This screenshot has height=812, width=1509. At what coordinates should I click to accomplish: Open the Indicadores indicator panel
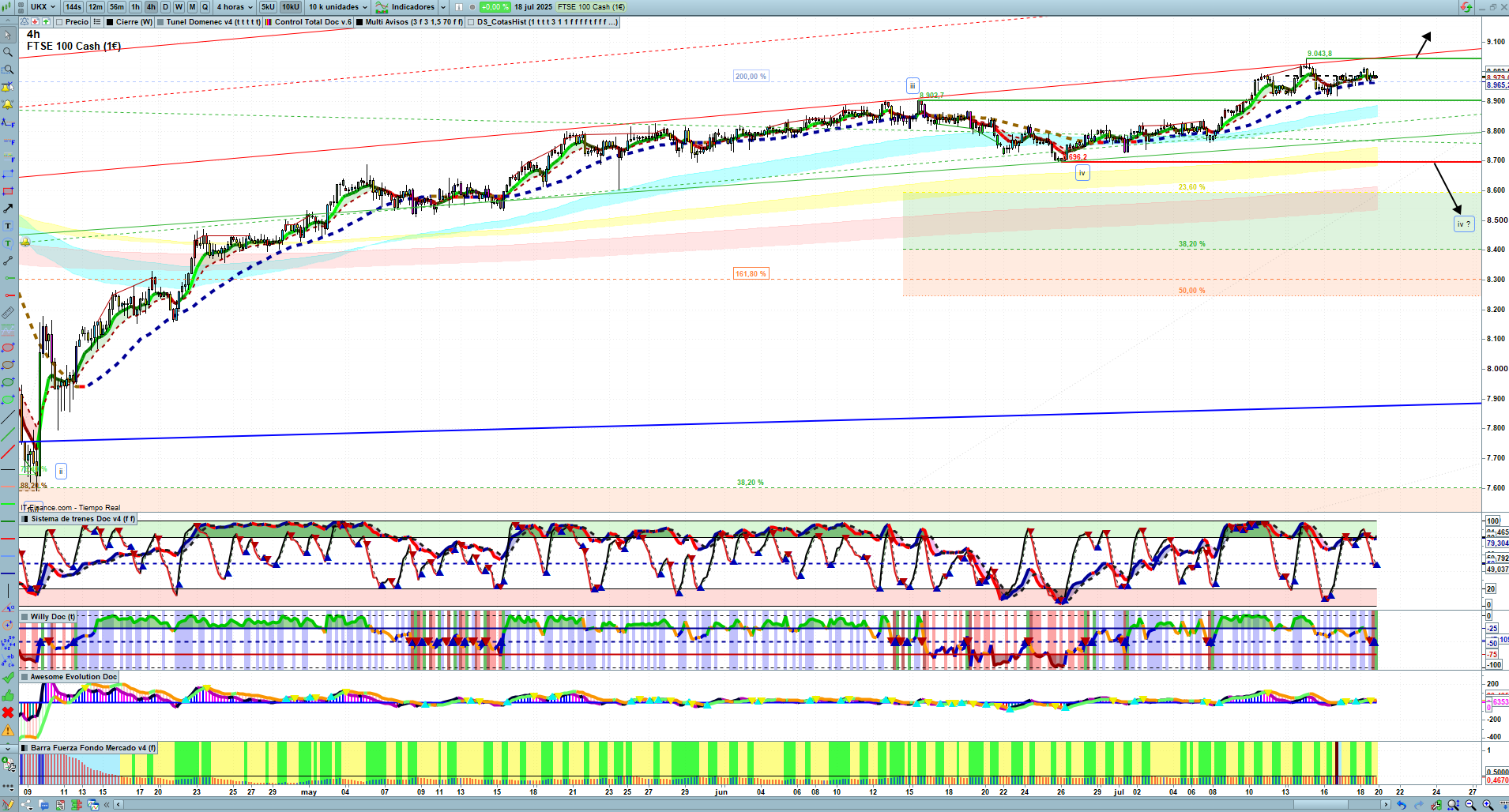click(x=412, y=7)
